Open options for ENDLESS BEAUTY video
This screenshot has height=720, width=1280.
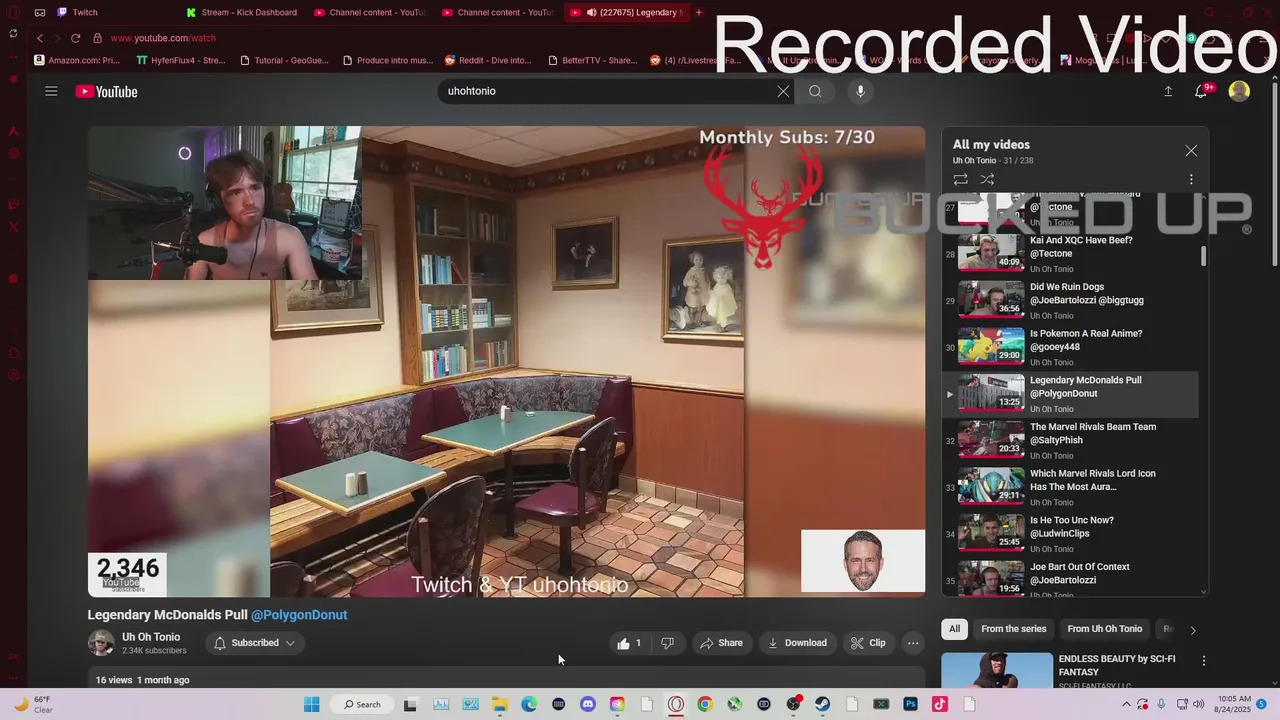click(x=1204, y=661)
